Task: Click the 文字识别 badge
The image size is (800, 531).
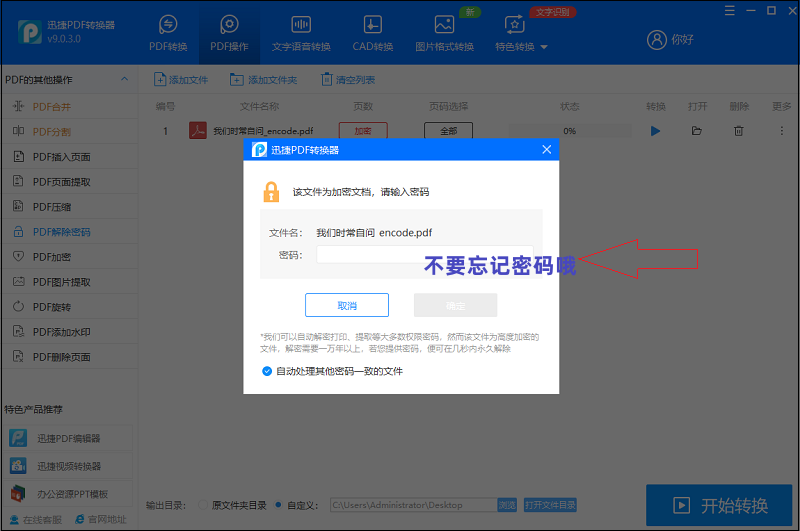Action: (x=553, y=12)
